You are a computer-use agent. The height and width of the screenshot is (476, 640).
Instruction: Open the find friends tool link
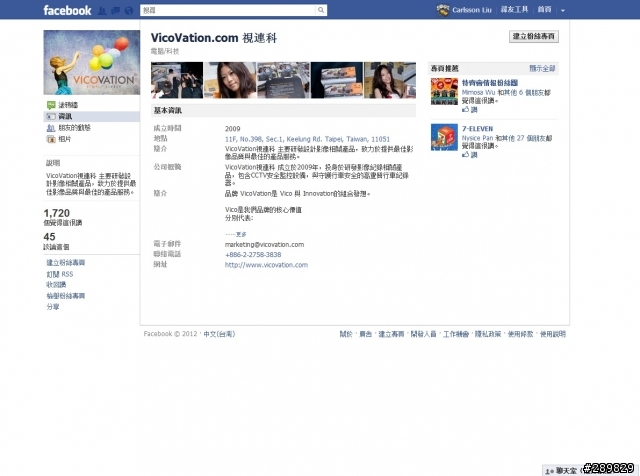point(514,9)
